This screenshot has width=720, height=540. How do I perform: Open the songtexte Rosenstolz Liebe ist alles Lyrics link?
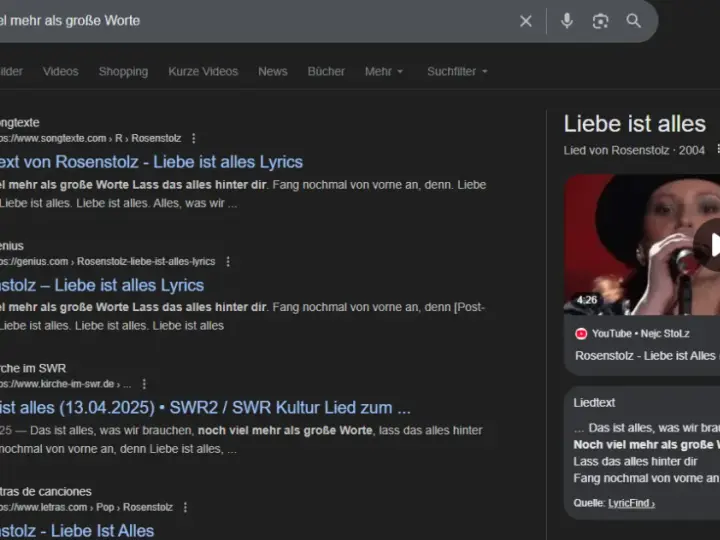tap(151, 162)
